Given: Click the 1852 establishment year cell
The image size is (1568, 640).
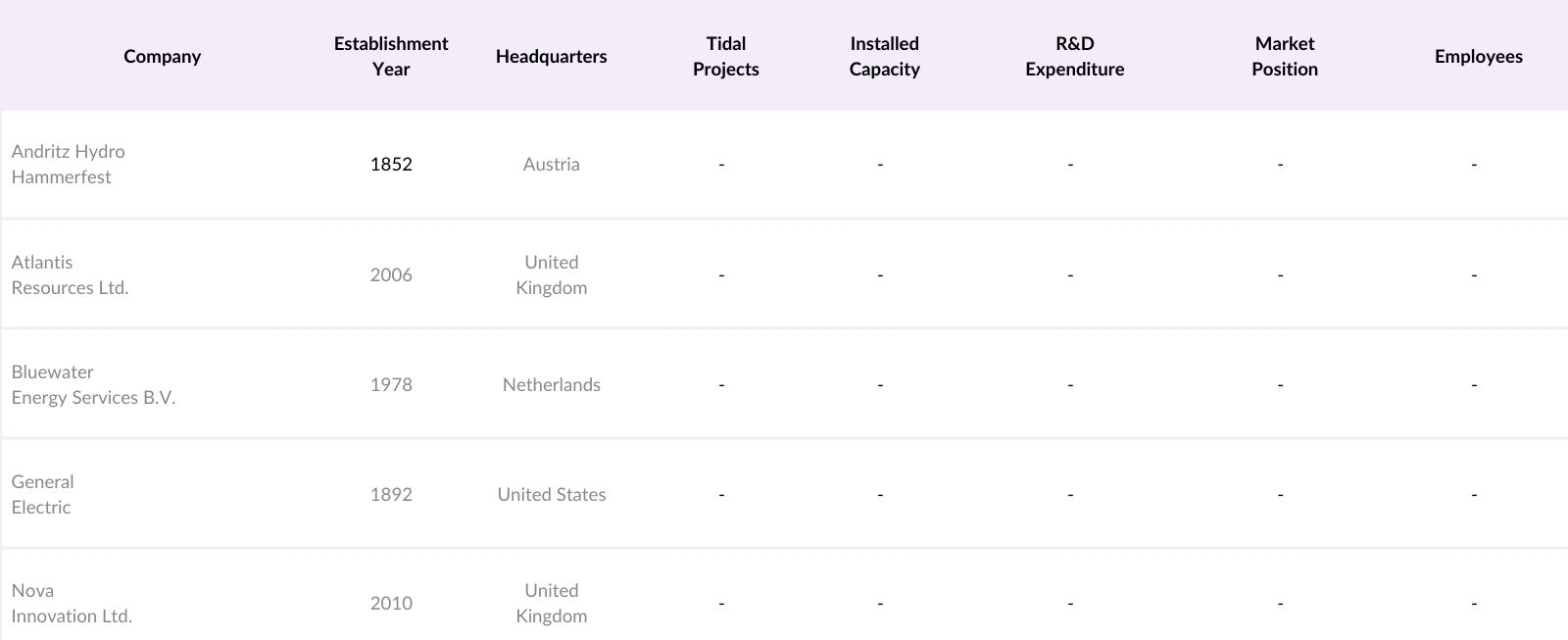Looking at the screenshot, I should tap(390, 165).
